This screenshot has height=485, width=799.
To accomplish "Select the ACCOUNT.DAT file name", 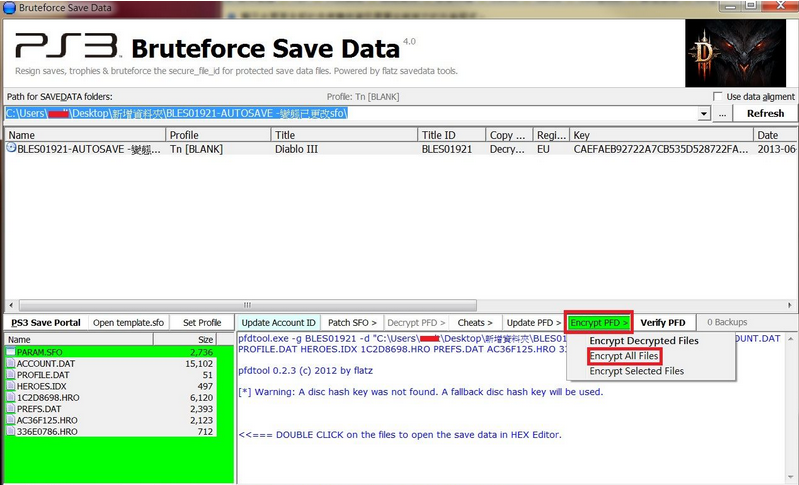I will click(x=46, y=363).
